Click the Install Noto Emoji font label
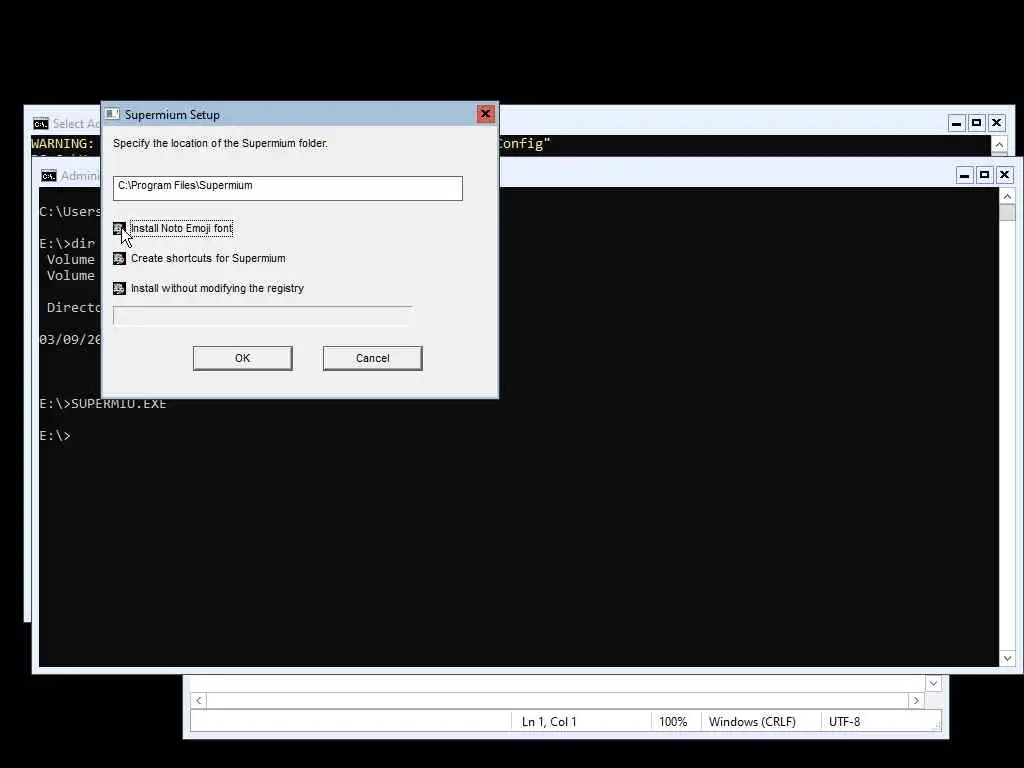Screen dimensions: 1024x768 (x=182, y=228)
